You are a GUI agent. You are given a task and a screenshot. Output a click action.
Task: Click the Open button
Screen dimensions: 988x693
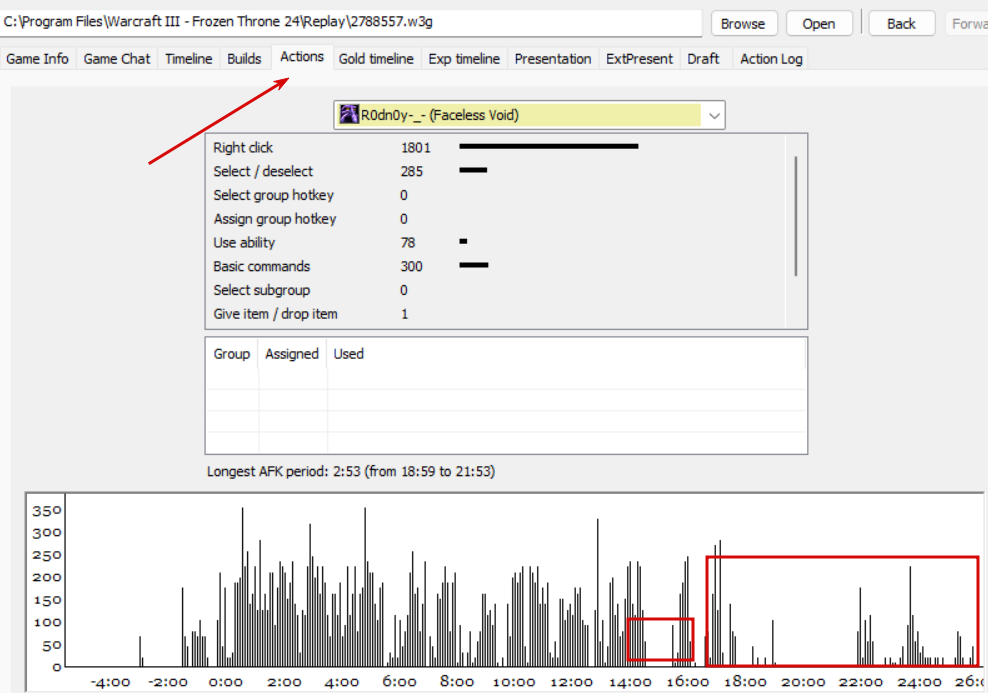tap(819, 24)
